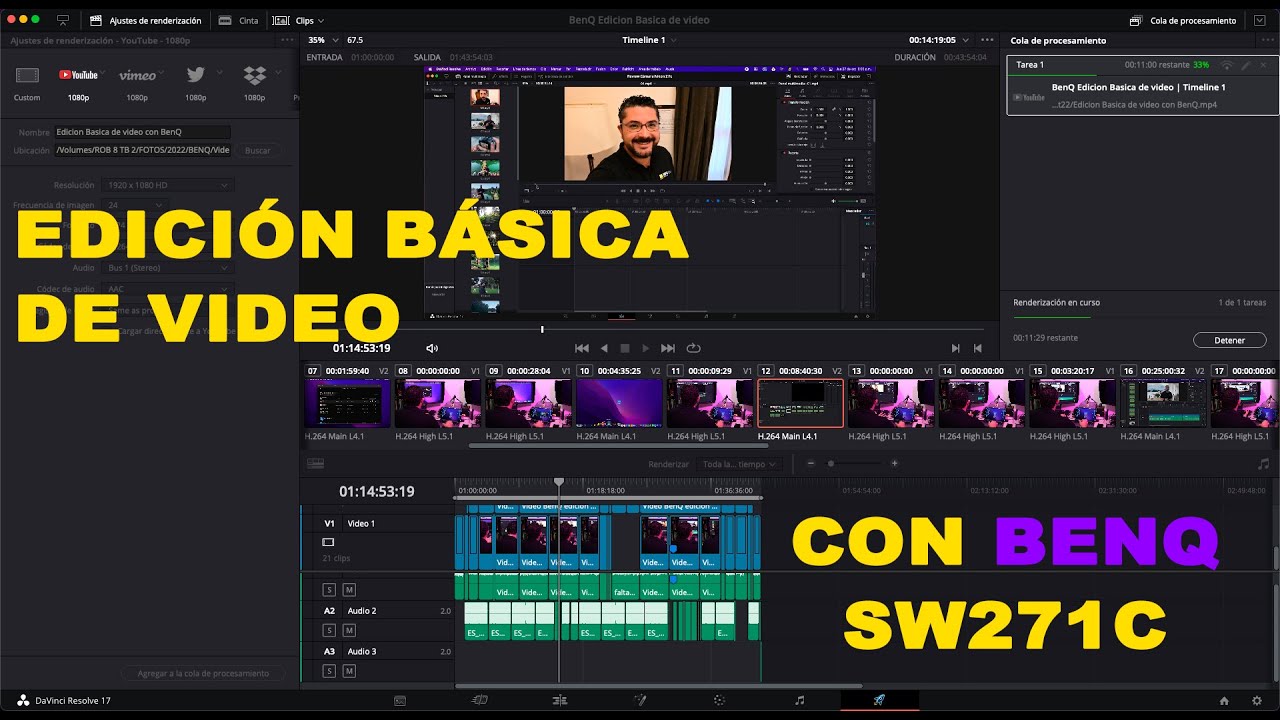The image size is (1280, 720).
Task: Toggle the viewer mute speaker icon
Action: pos(432,348)
